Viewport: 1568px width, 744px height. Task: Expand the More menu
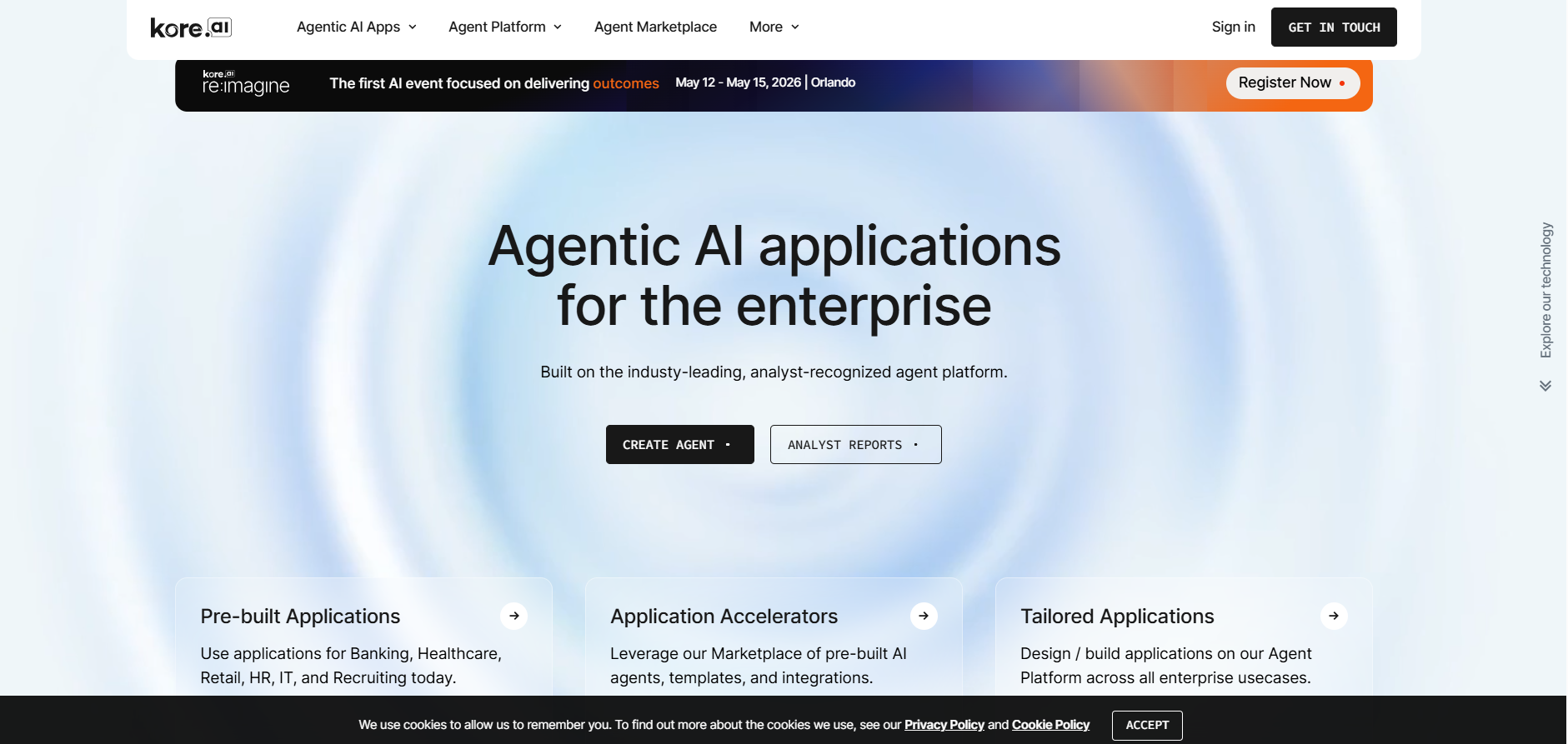774,27
